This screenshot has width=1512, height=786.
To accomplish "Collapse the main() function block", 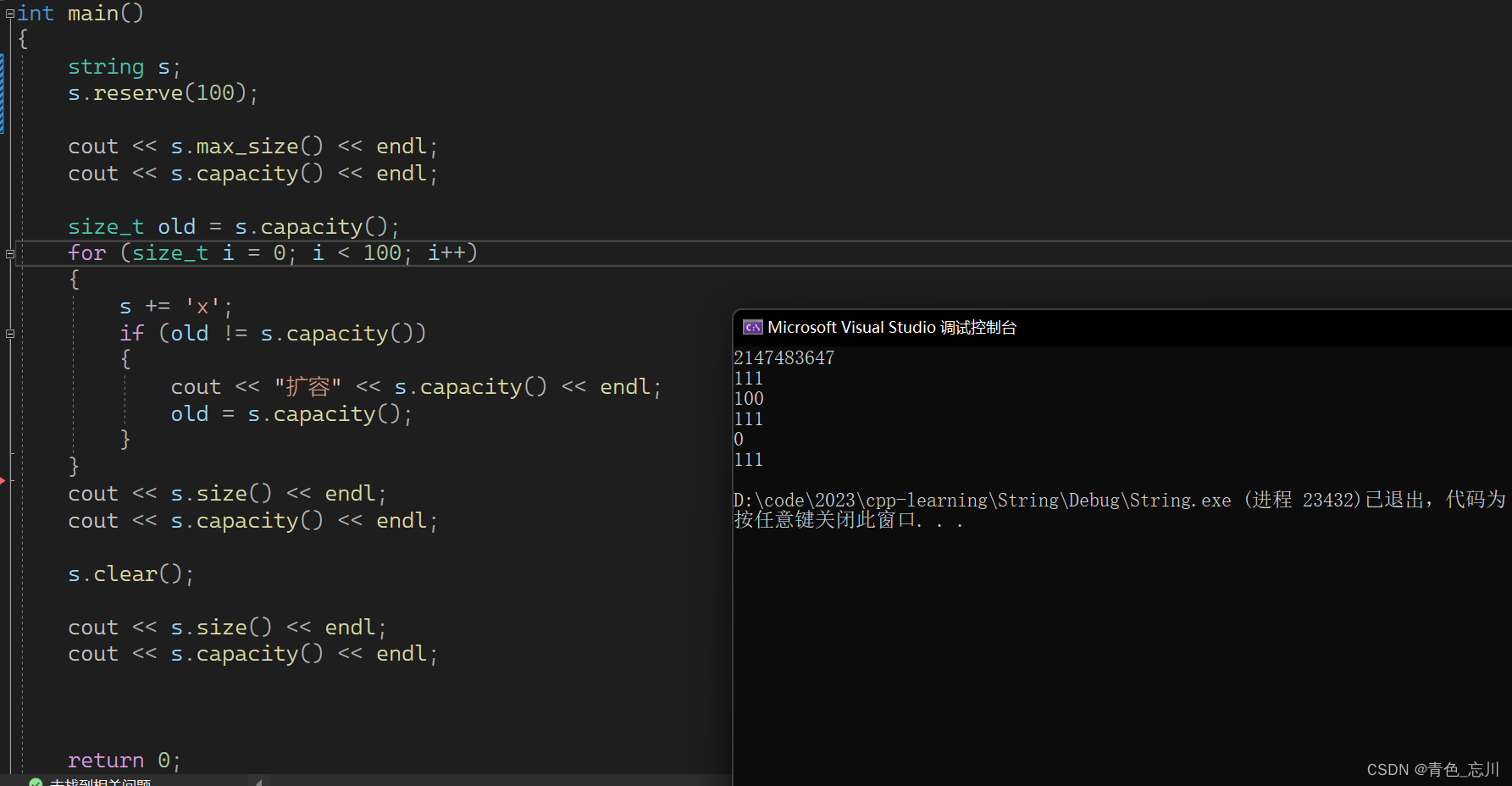I will click(x=10, y=14).
